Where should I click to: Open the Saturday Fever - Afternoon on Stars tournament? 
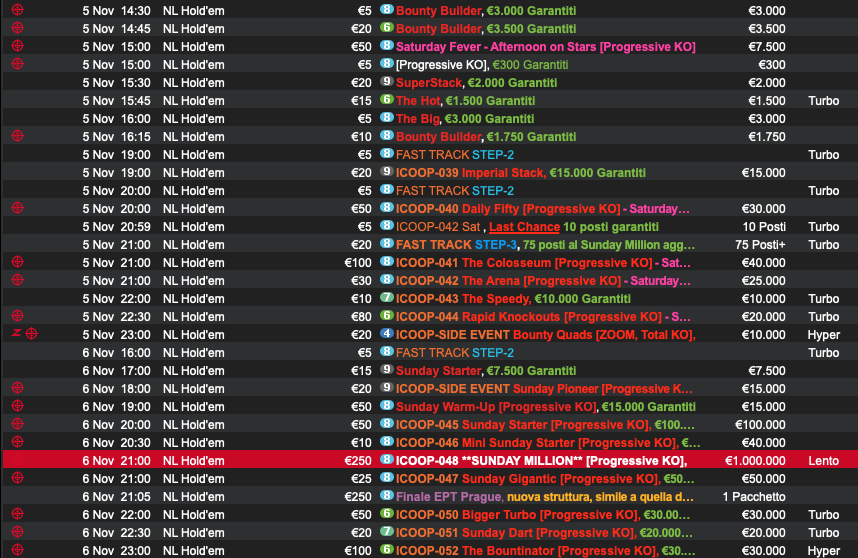tap(546, 47)
